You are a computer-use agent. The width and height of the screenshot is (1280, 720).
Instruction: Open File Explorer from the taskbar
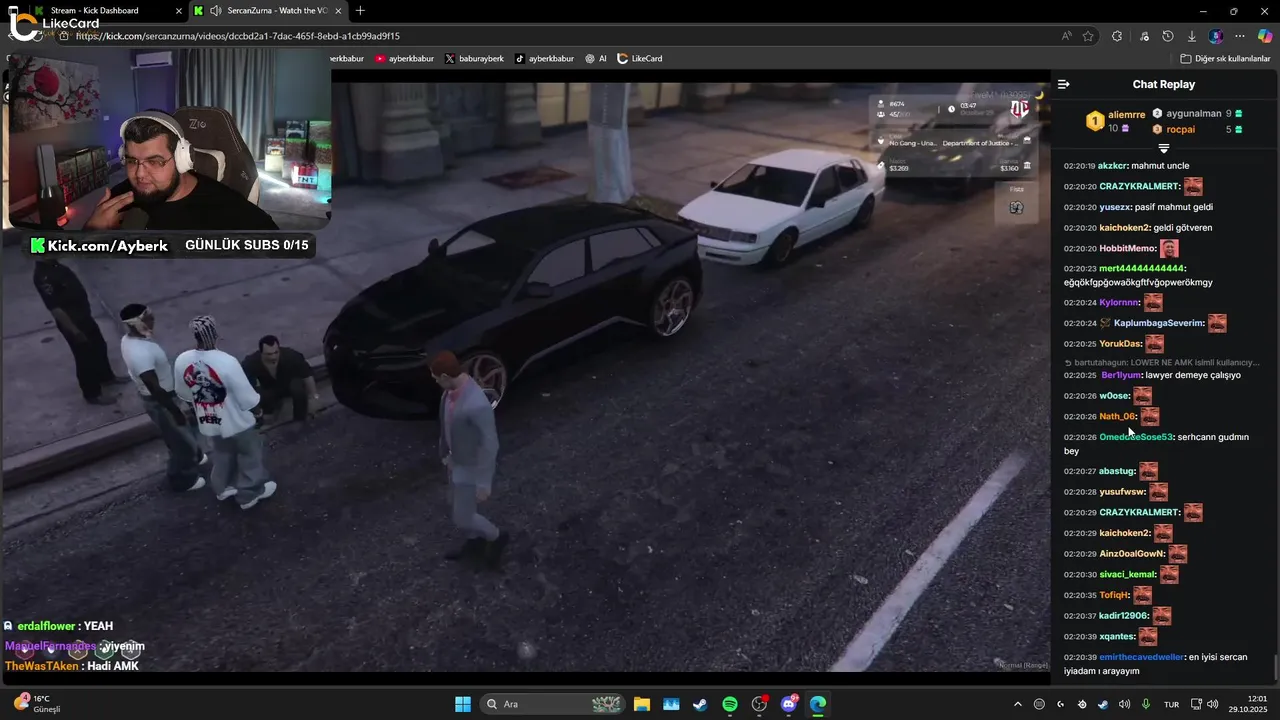tap(642, 704)
